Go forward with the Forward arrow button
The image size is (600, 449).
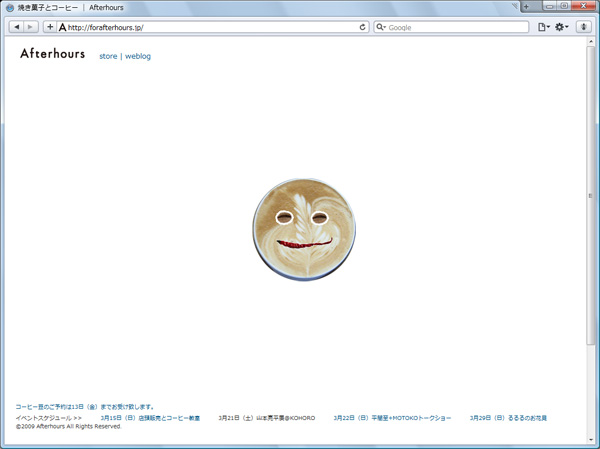[x=30, y=27]
